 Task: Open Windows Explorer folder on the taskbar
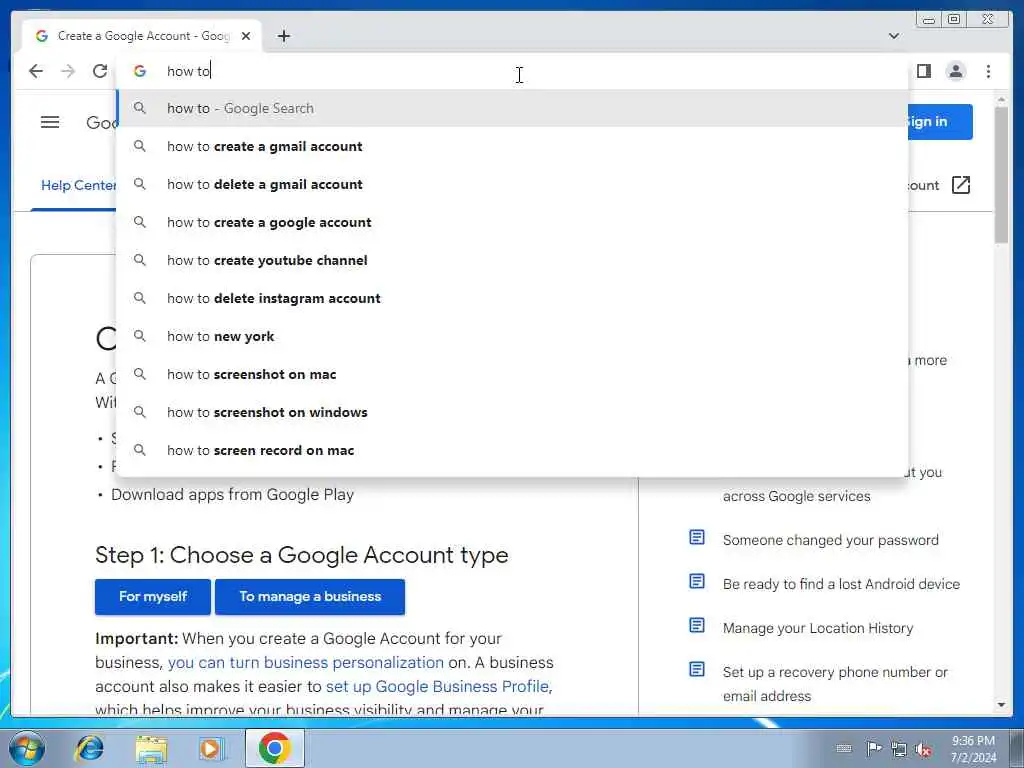tap(151, 748)
